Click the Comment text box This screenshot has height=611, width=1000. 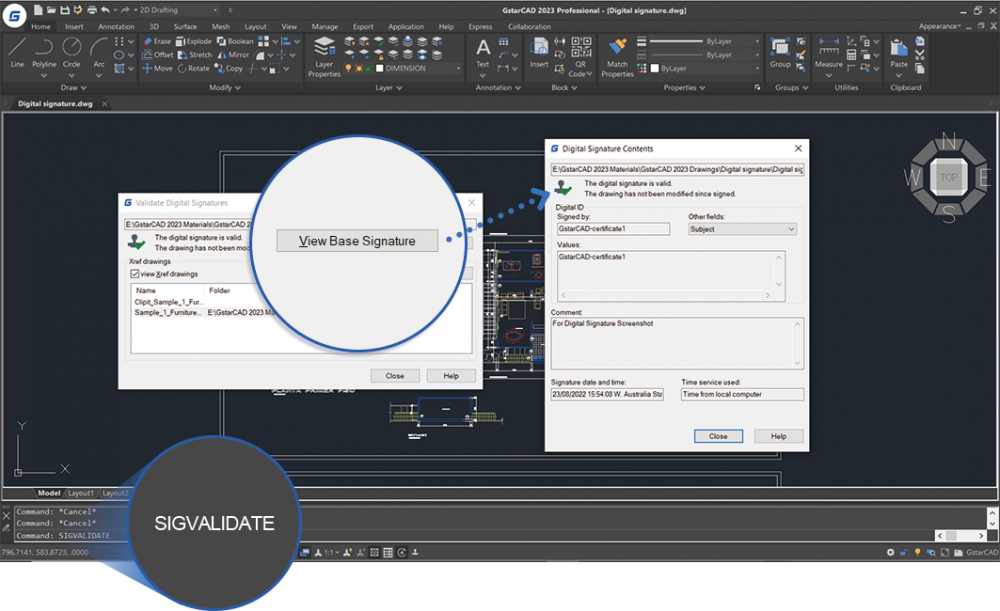click(677, 343)
